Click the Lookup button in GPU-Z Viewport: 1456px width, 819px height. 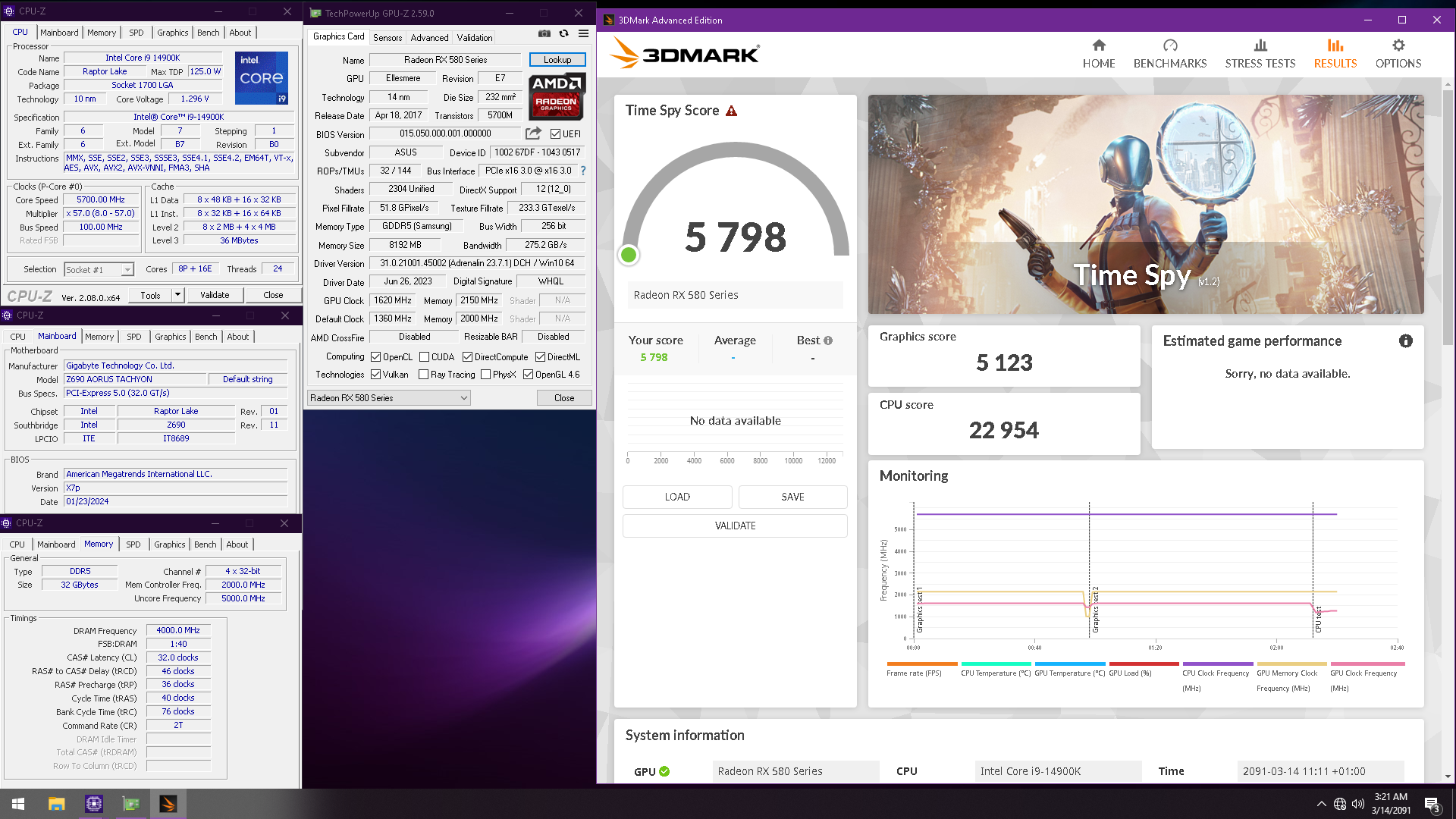tap(557, 60)
